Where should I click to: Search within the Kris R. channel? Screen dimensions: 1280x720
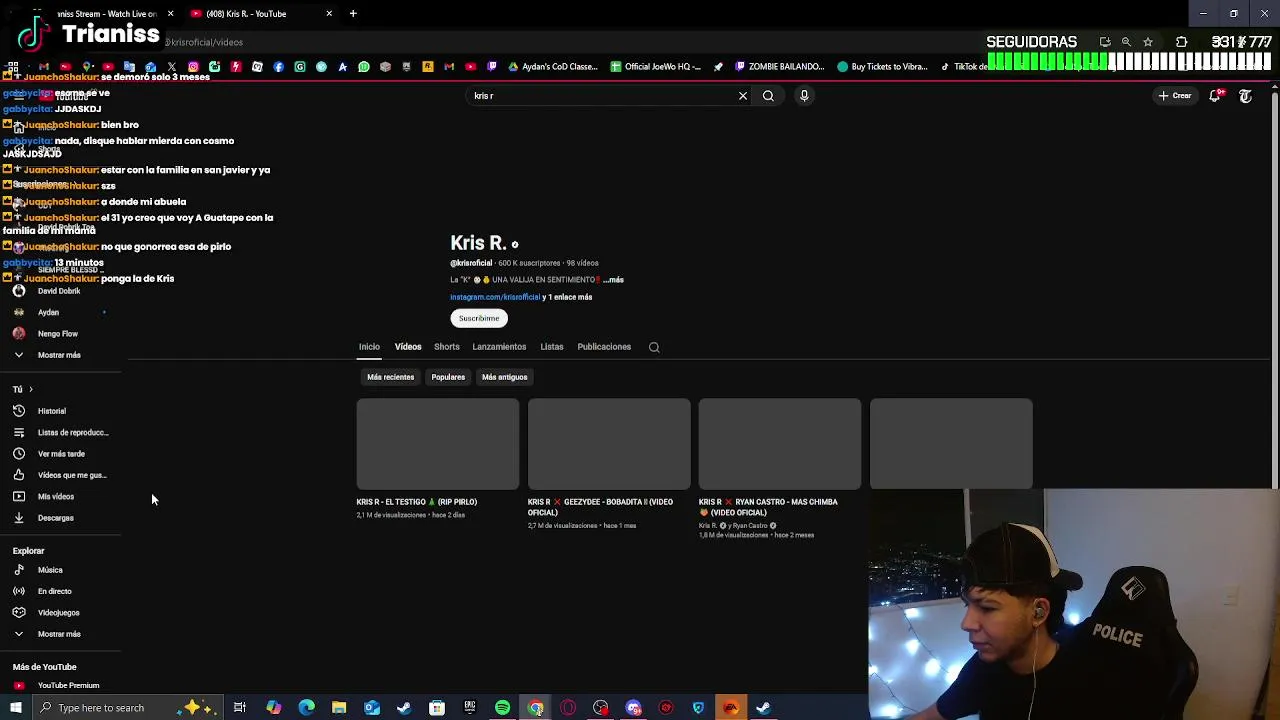[x=654, y=347]
